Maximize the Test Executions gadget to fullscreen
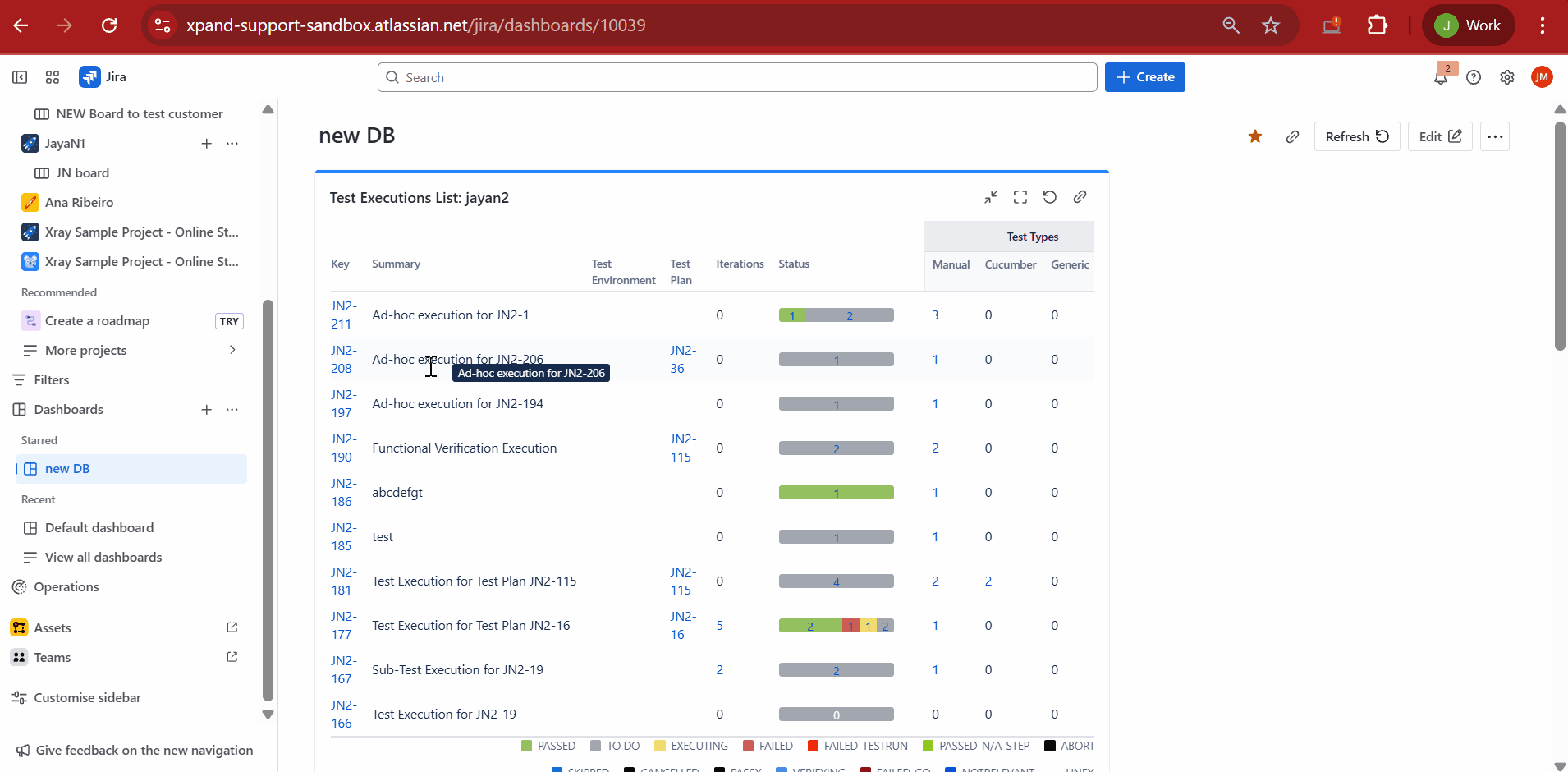 tap(1020, 197)
